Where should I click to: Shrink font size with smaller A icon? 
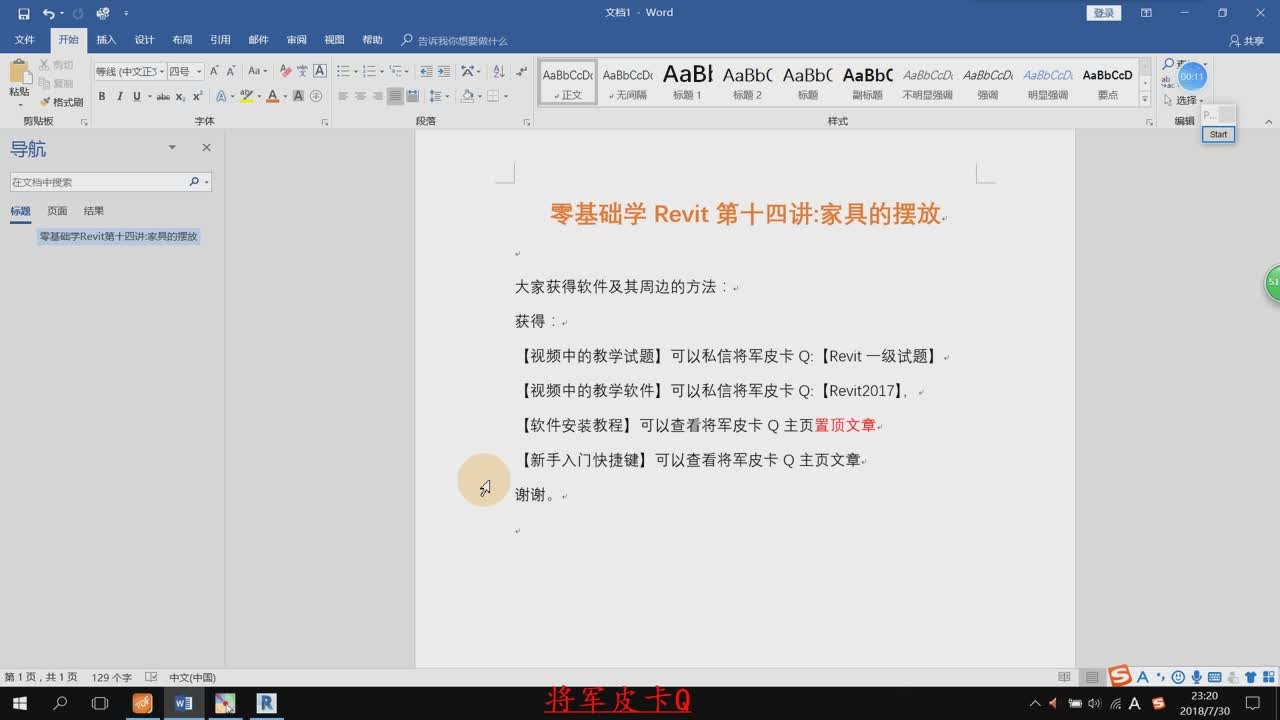[230, 71]
